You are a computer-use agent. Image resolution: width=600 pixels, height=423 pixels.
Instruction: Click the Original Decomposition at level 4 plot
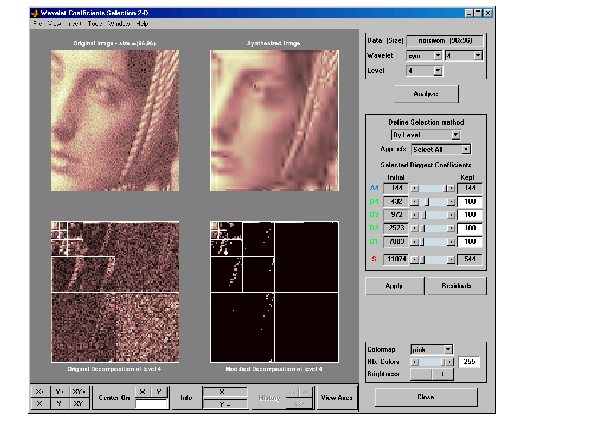(115, 292)
